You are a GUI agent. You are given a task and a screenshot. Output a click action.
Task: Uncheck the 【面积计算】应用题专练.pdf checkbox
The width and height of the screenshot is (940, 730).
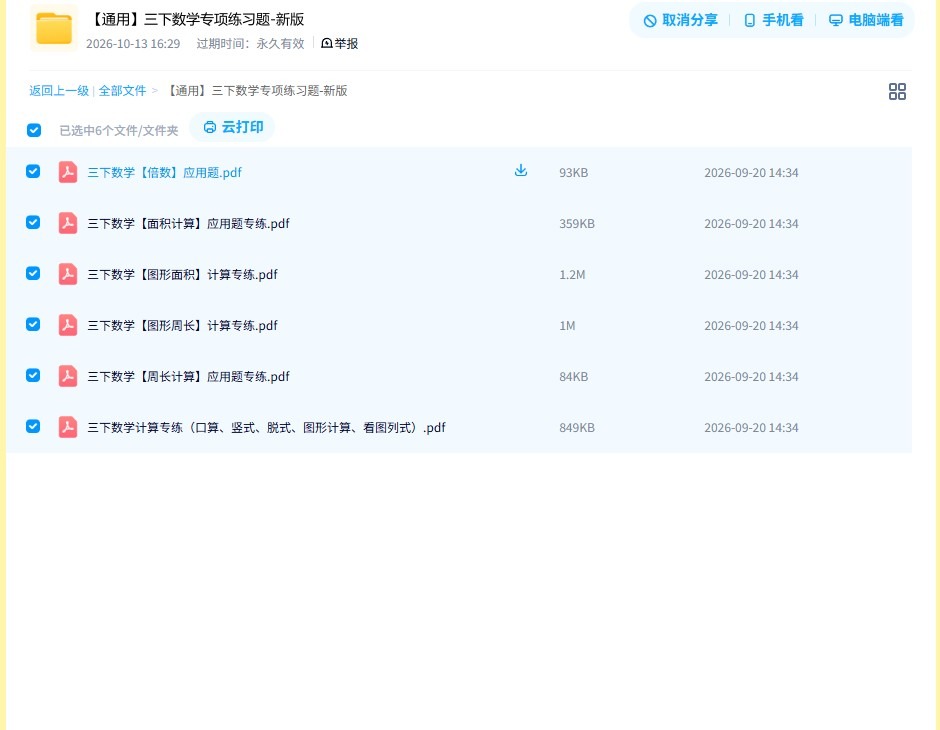tap(33, 222)
